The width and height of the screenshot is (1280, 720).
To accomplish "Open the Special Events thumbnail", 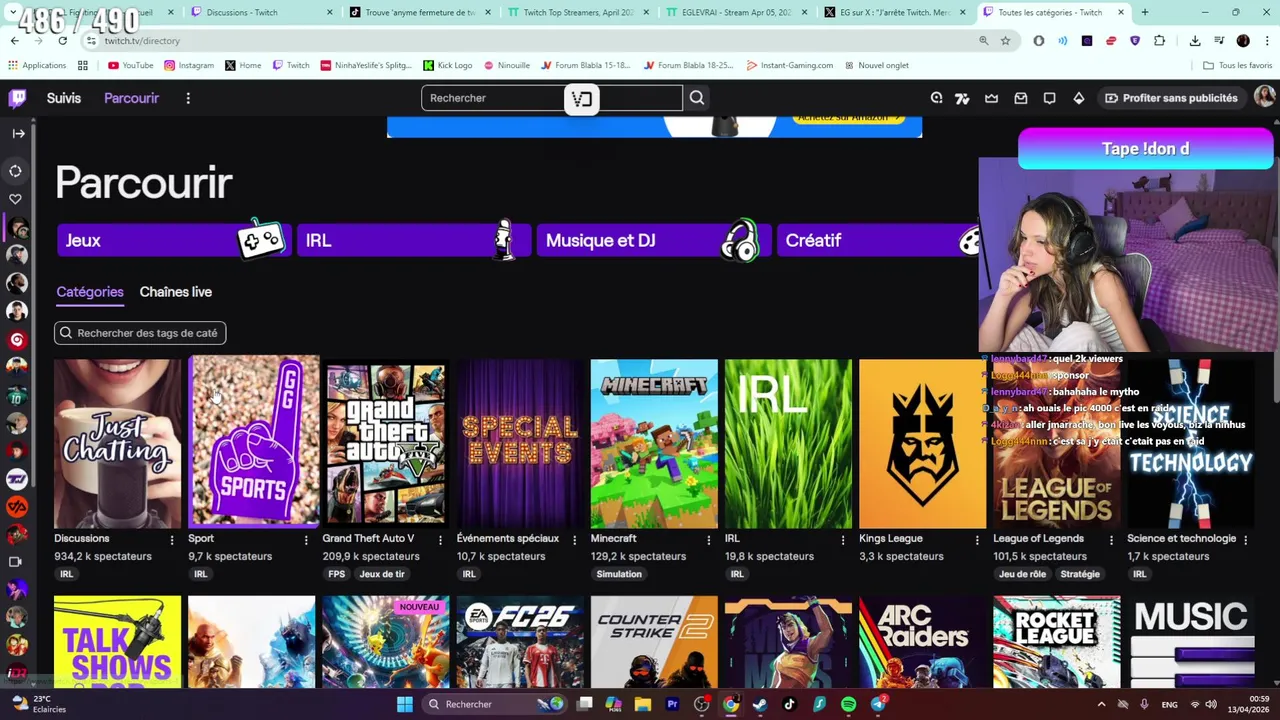I will (x=520, y=444).
